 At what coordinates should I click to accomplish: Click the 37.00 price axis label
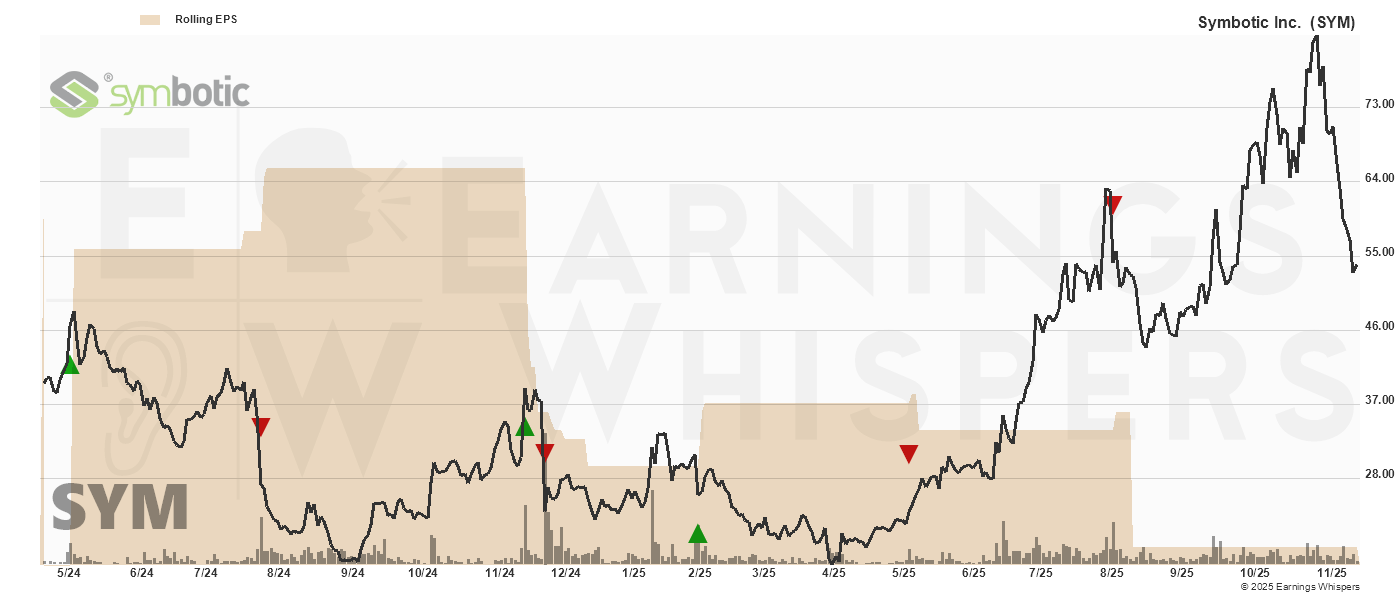click(x=1379, y=400)
